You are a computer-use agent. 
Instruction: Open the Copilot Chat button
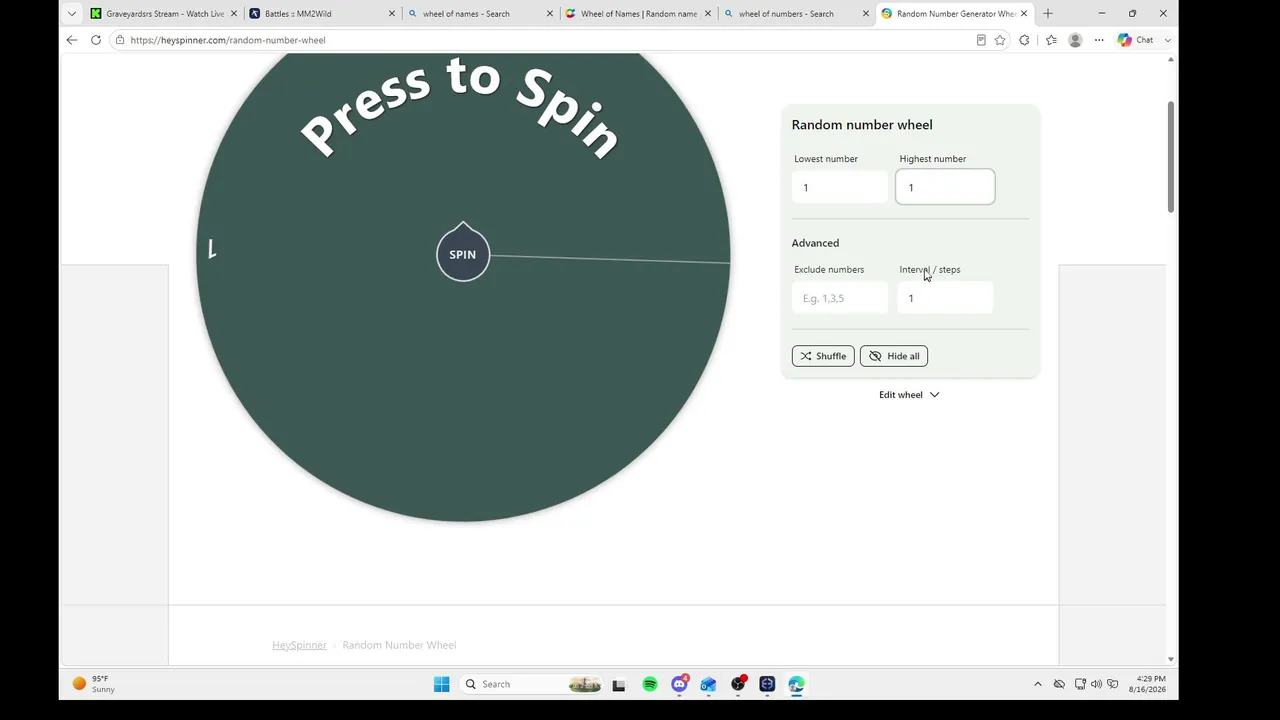[x=1136, y=40]
